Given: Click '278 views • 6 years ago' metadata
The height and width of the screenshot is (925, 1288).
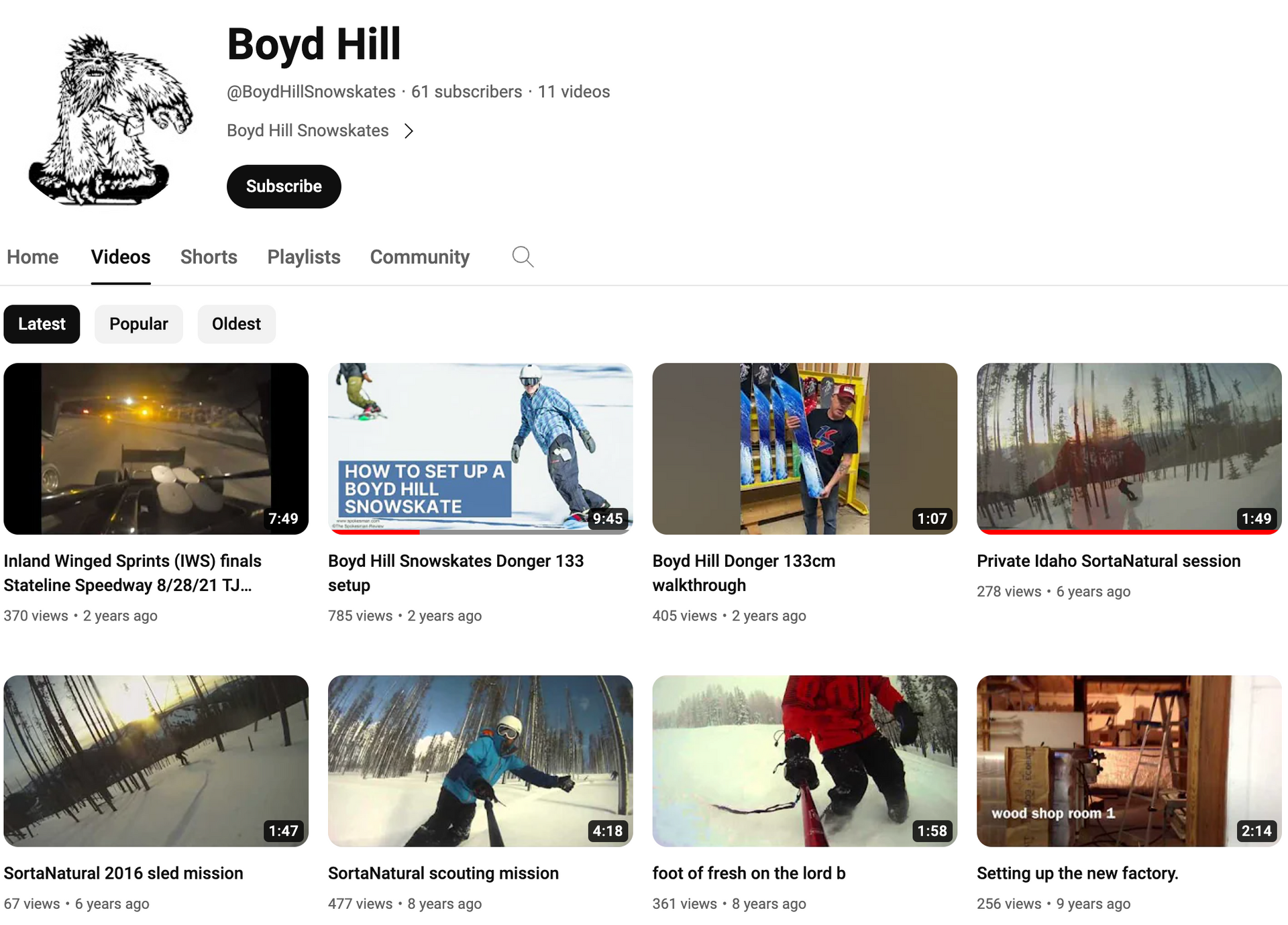Looking at the screenshot, I should point(1053,592).
